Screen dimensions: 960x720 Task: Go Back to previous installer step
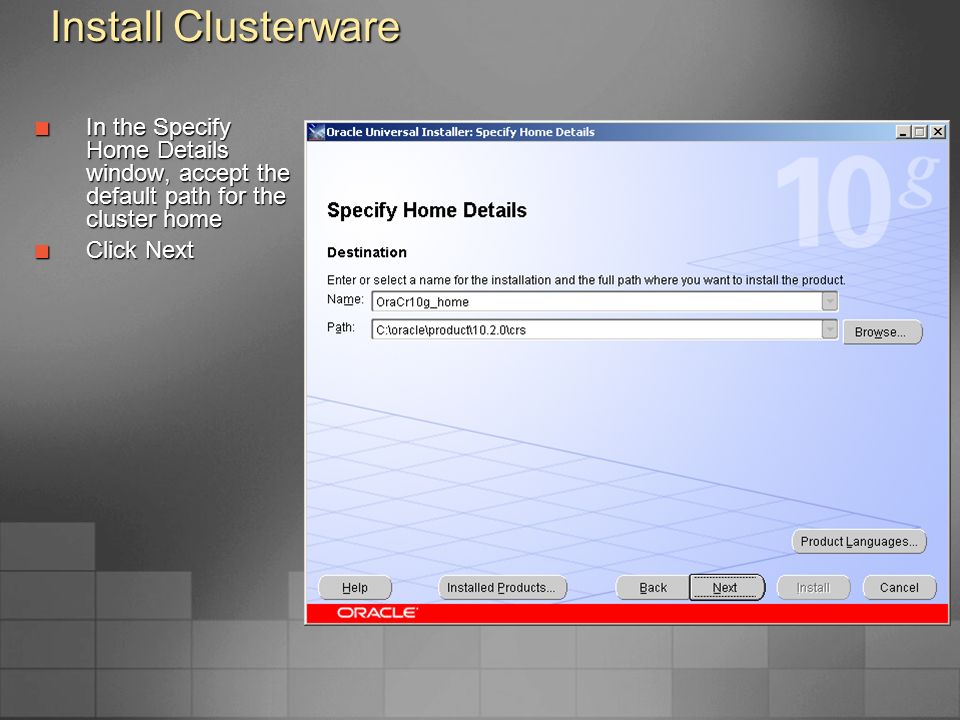point(653,588)
